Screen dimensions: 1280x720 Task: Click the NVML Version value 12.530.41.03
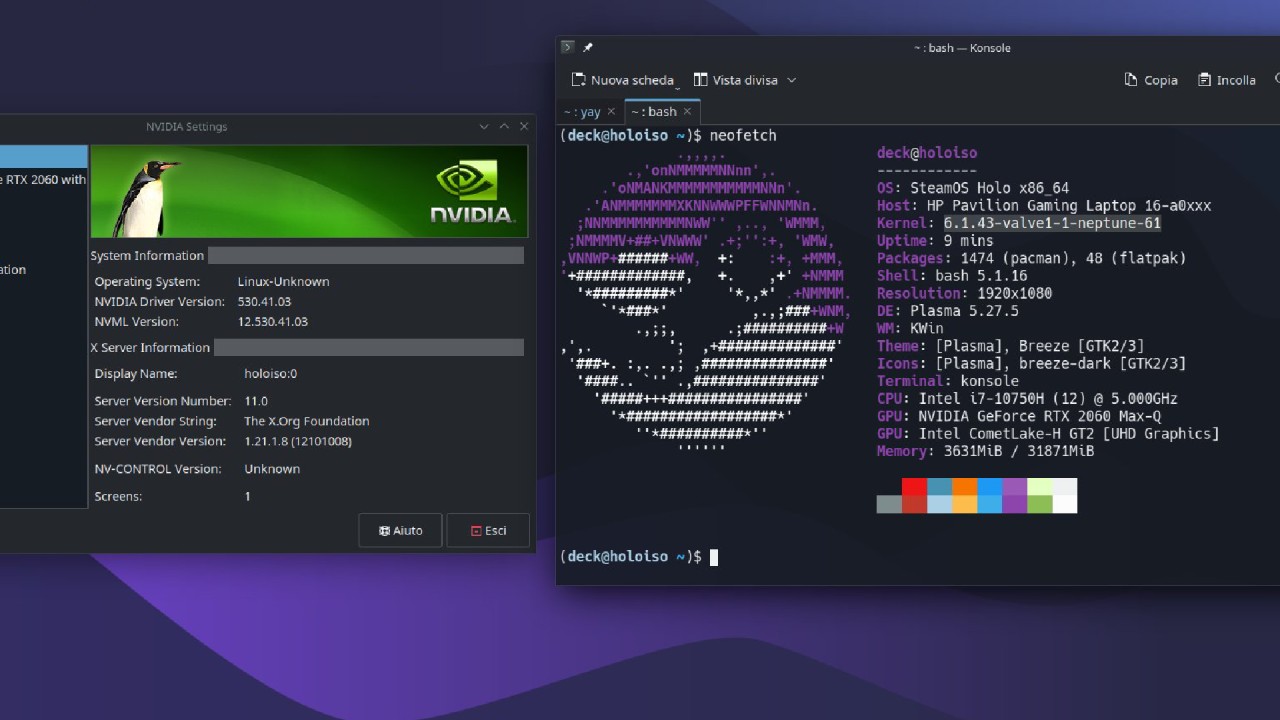coord(272,322)
